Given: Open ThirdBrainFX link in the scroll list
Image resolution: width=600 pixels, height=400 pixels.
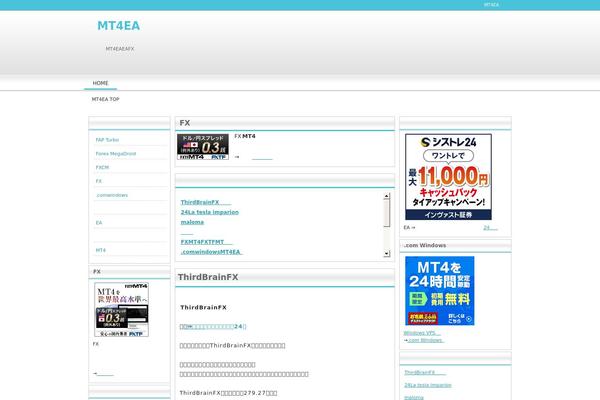Looking at the screenshot, I should point(206,202).
